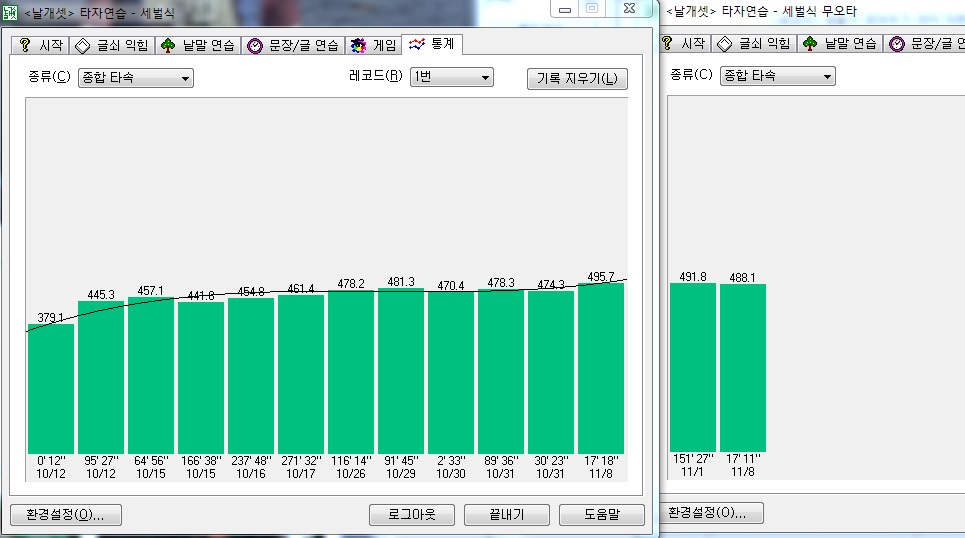Close the left 세벌식 window
The height and width of the screenshot is (538, 965).
(x=629, y=9)
